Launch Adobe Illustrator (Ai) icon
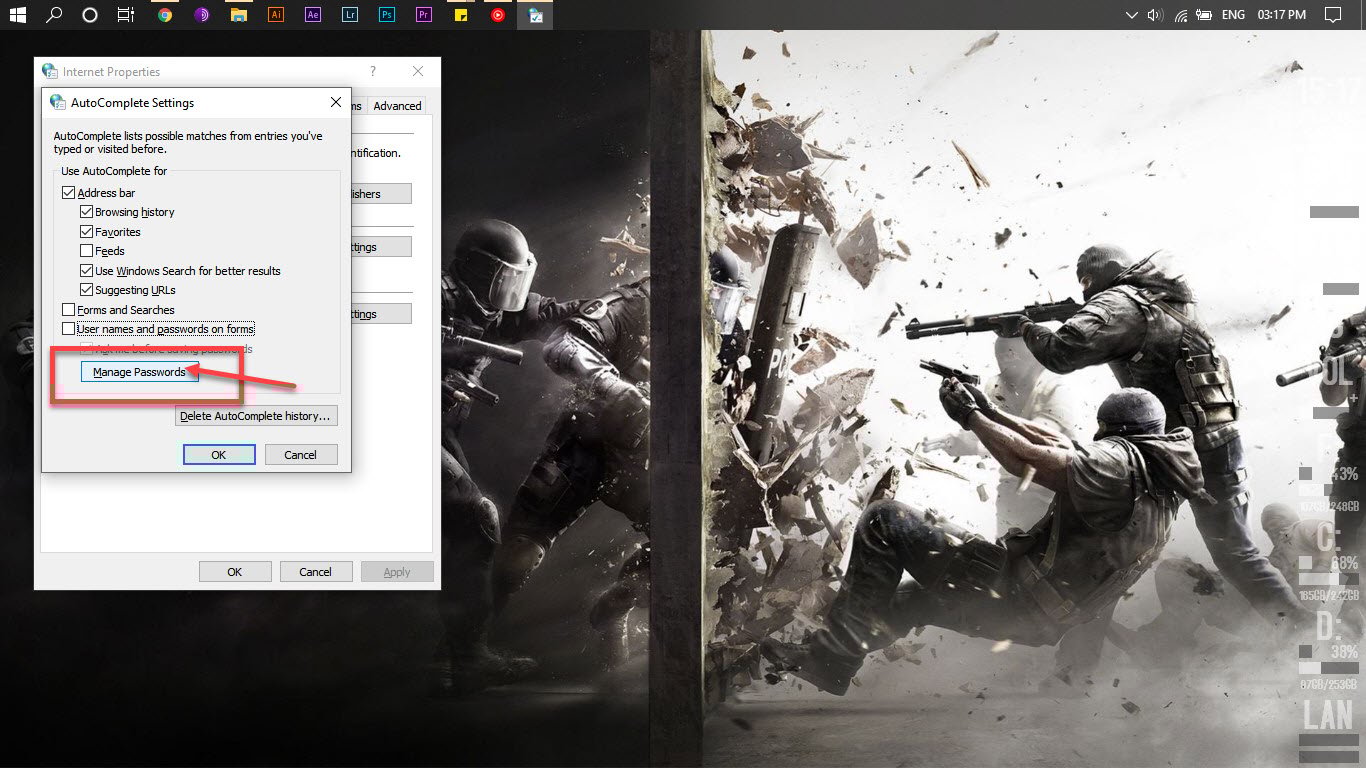The image size is (1366, 768). (276, 15)
